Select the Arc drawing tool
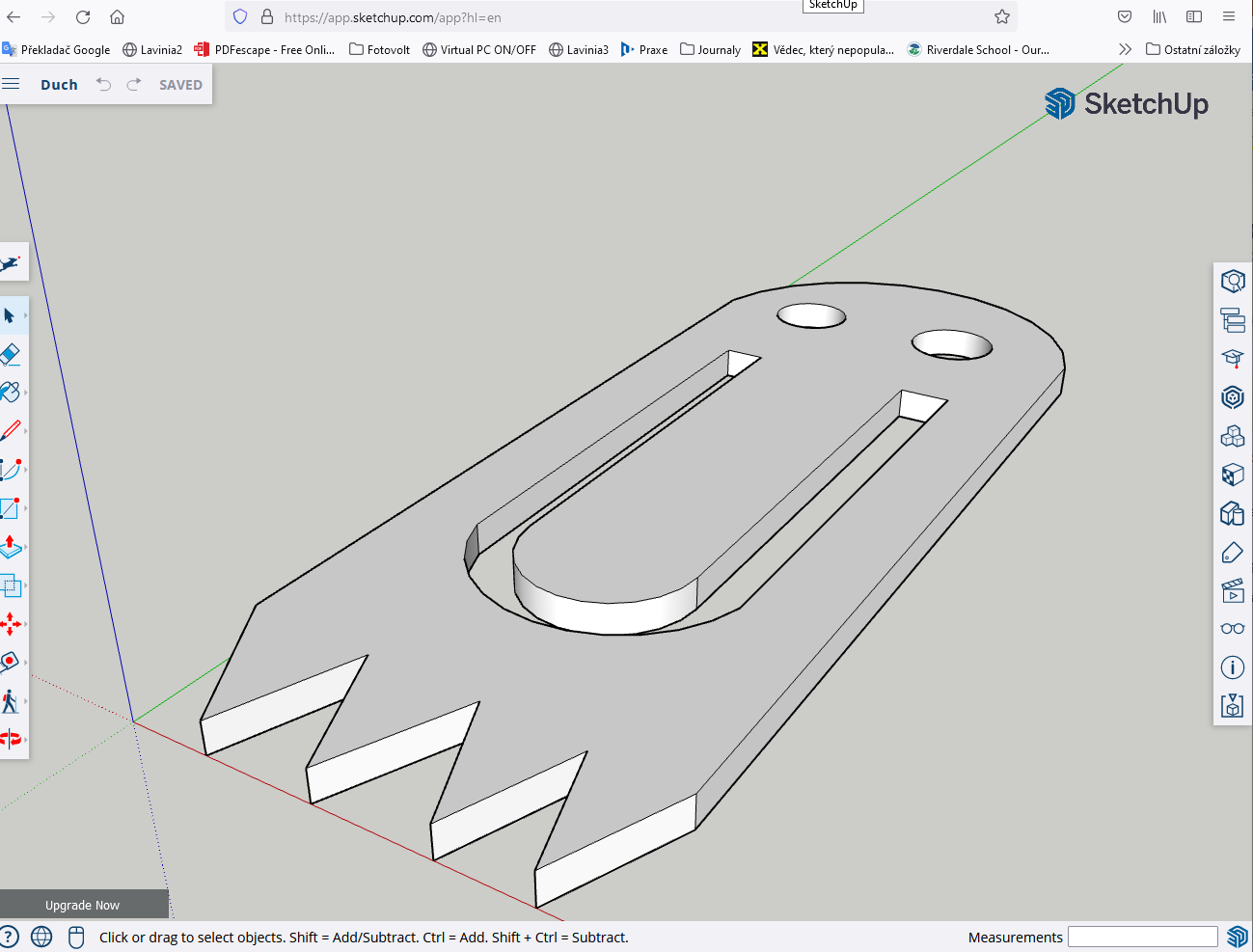This screenshot has width=1253, height=952. click(10, 470)
